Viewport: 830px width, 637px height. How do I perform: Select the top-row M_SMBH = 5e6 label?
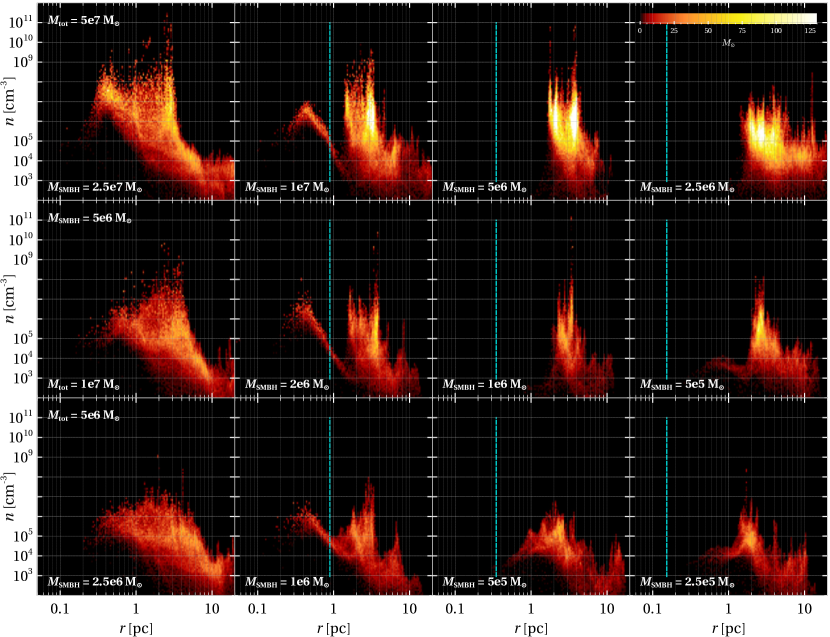tap(485, 187)
